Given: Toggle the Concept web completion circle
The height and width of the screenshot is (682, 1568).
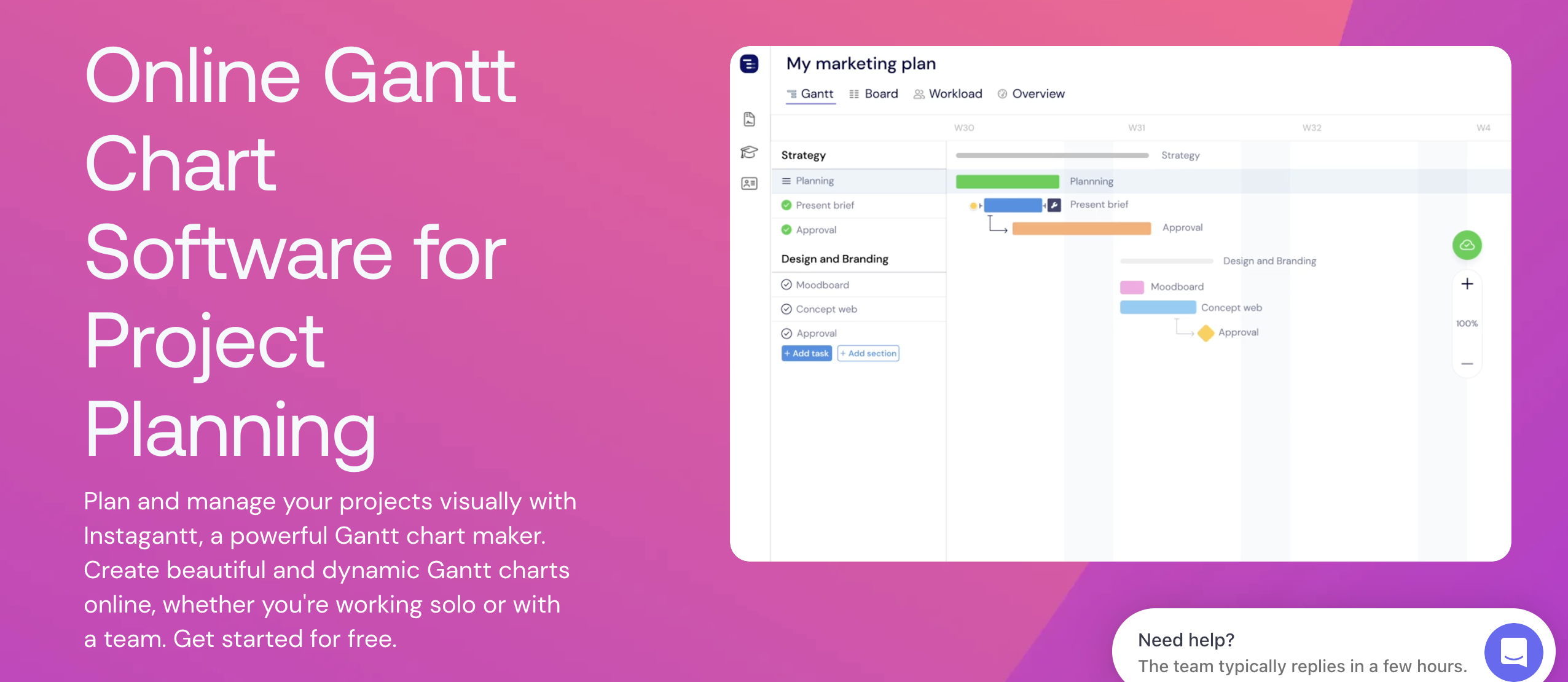Looking at the screenshot, I should point(787,309).
